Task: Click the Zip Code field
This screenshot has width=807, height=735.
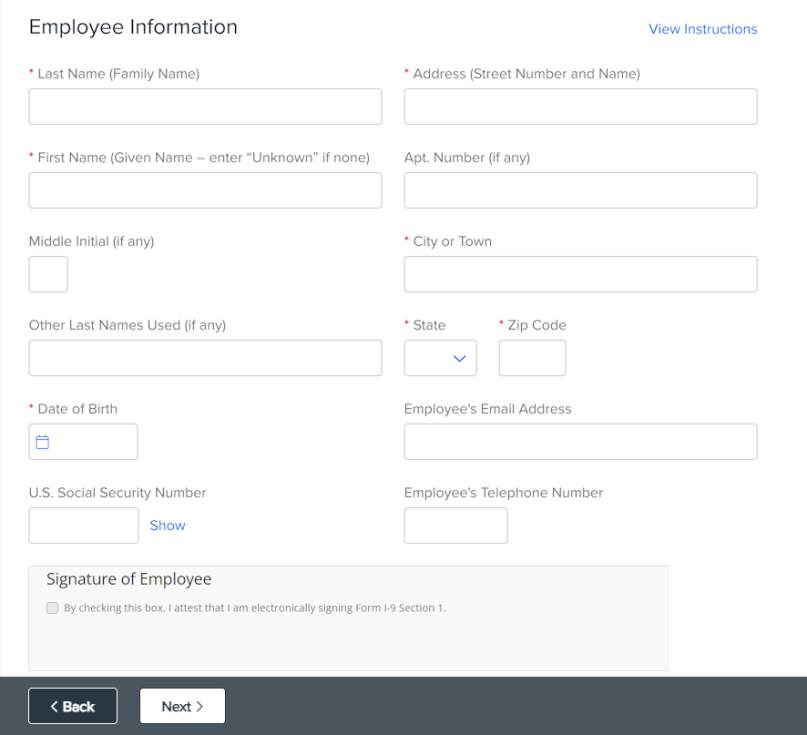Action: (532, 357)
